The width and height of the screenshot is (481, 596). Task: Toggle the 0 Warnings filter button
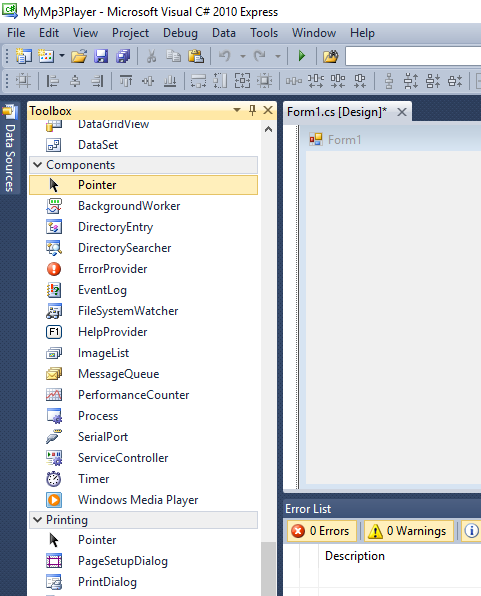pyautogui.click(x=409, y=531)
